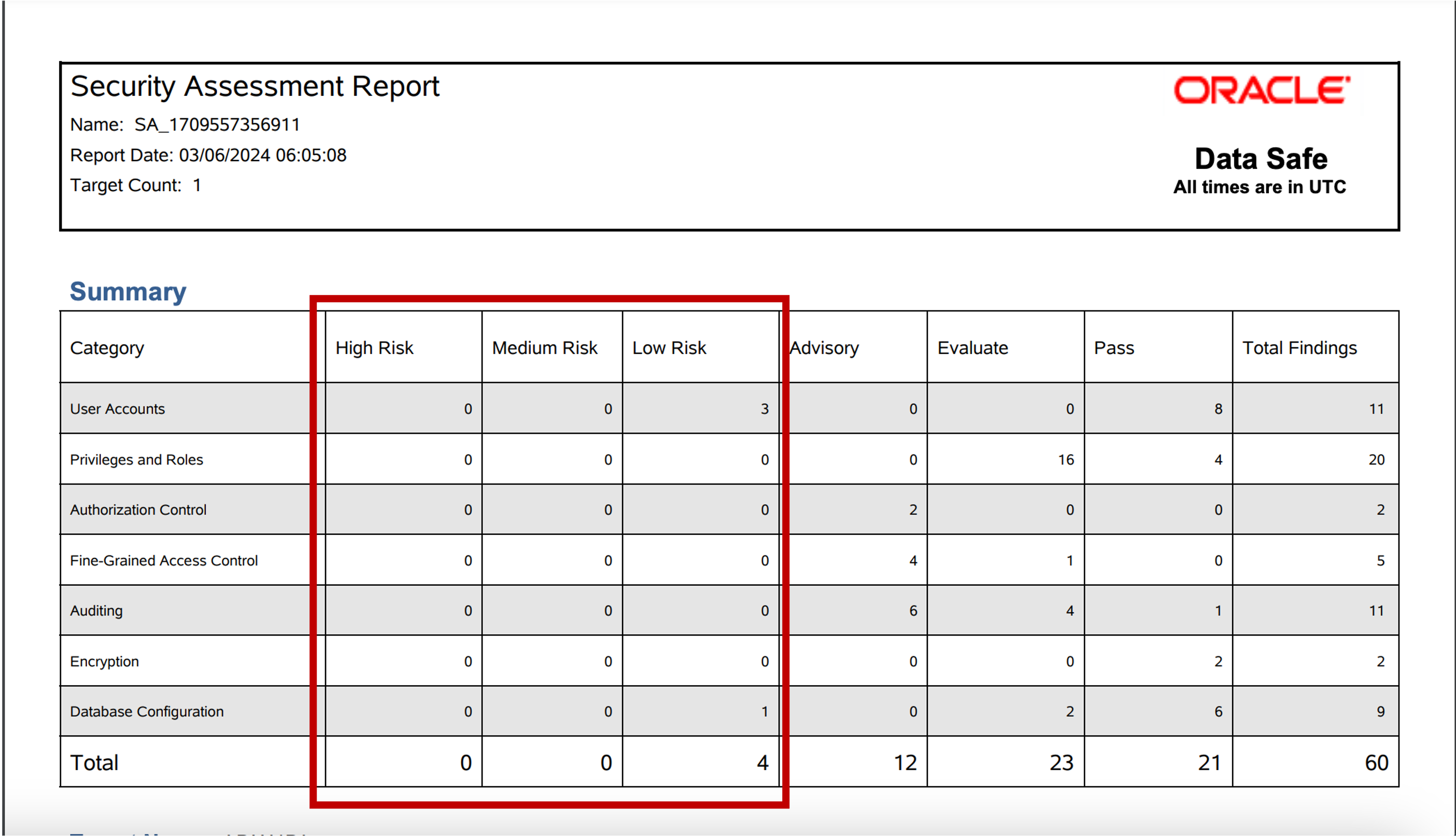Click Authorization Control Pass value 0
The height and width of the screenshot is (836, 1456).
[1218, 510]
